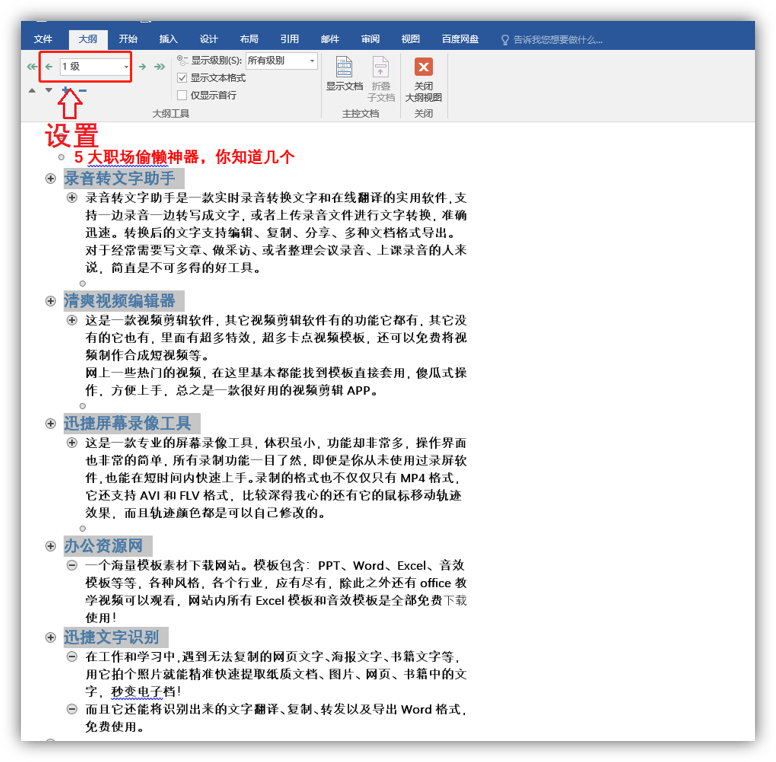This screenshot has height=762, width=776.
Task: Switch to the 引用 ribbon tab
Action: coord(290,39)
